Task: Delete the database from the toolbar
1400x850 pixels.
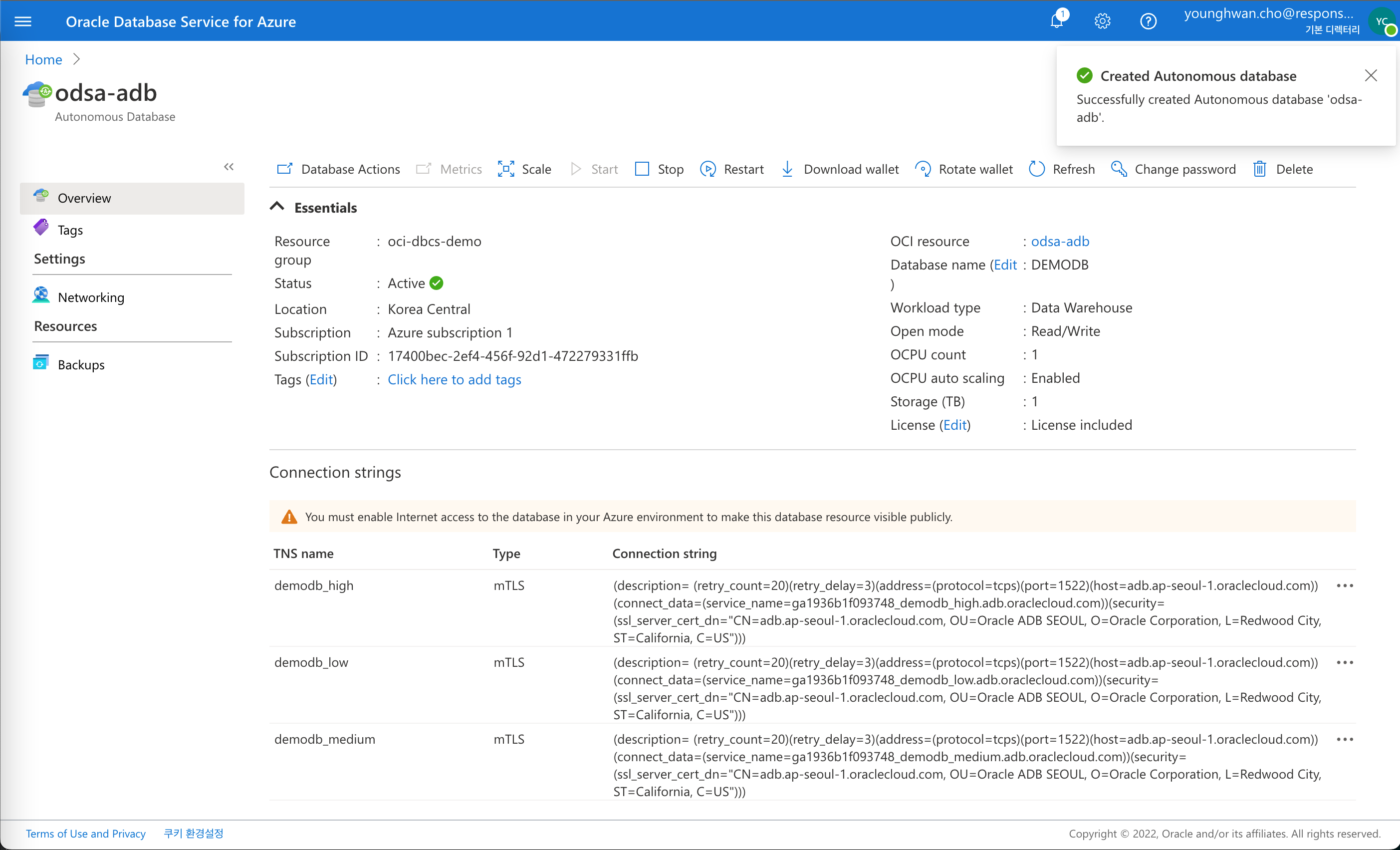Action: point(1283,169)
